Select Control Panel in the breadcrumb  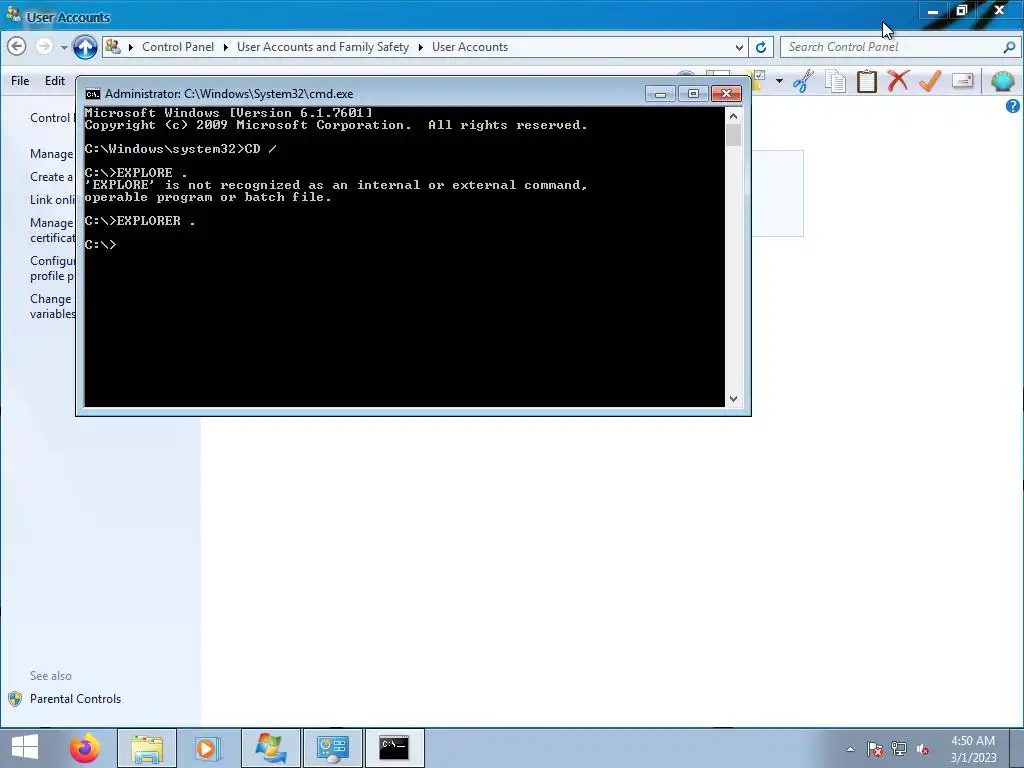click(x=178, y=47)
